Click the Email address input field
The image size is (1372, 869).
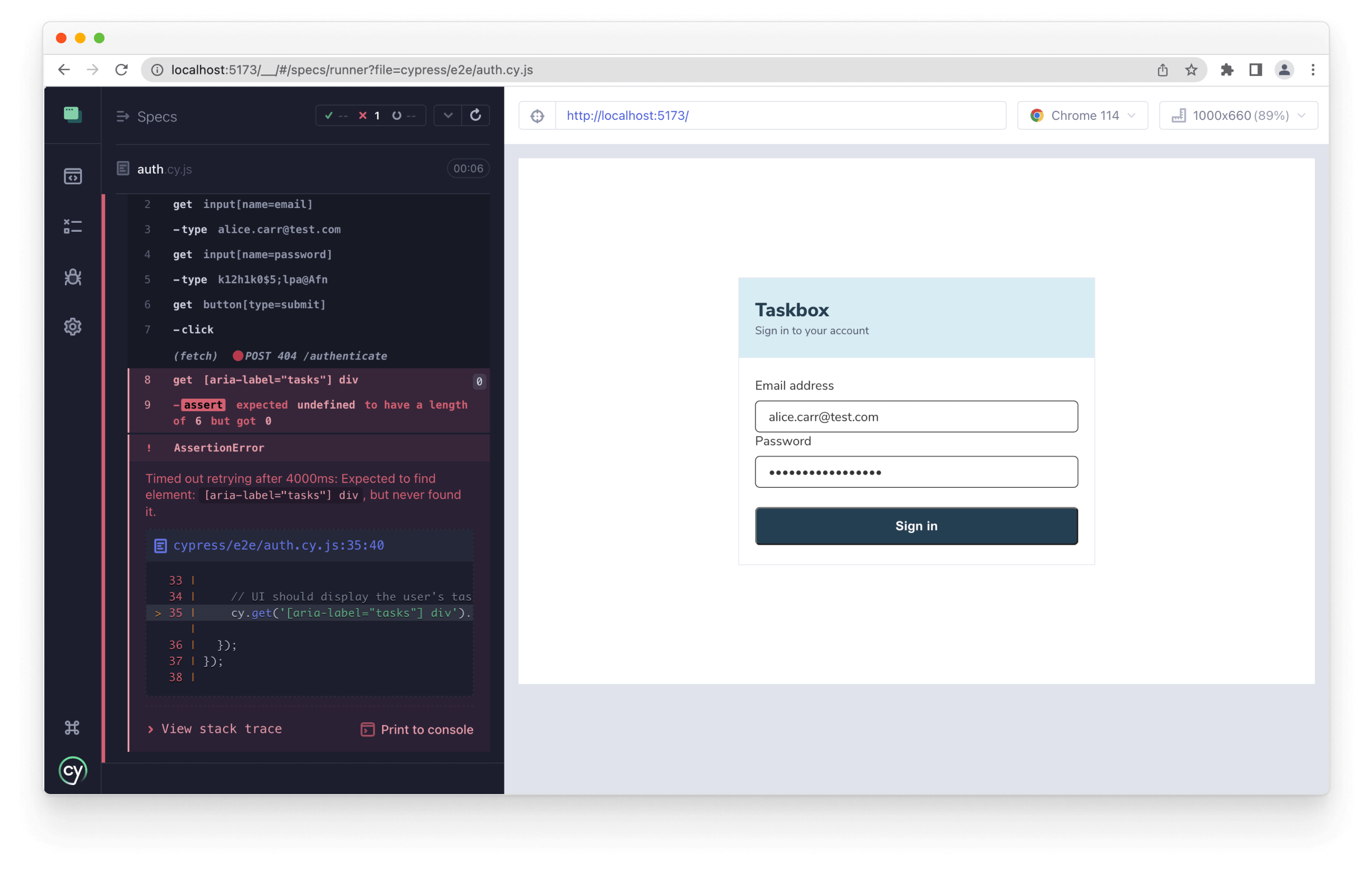[x=916, y=417]
